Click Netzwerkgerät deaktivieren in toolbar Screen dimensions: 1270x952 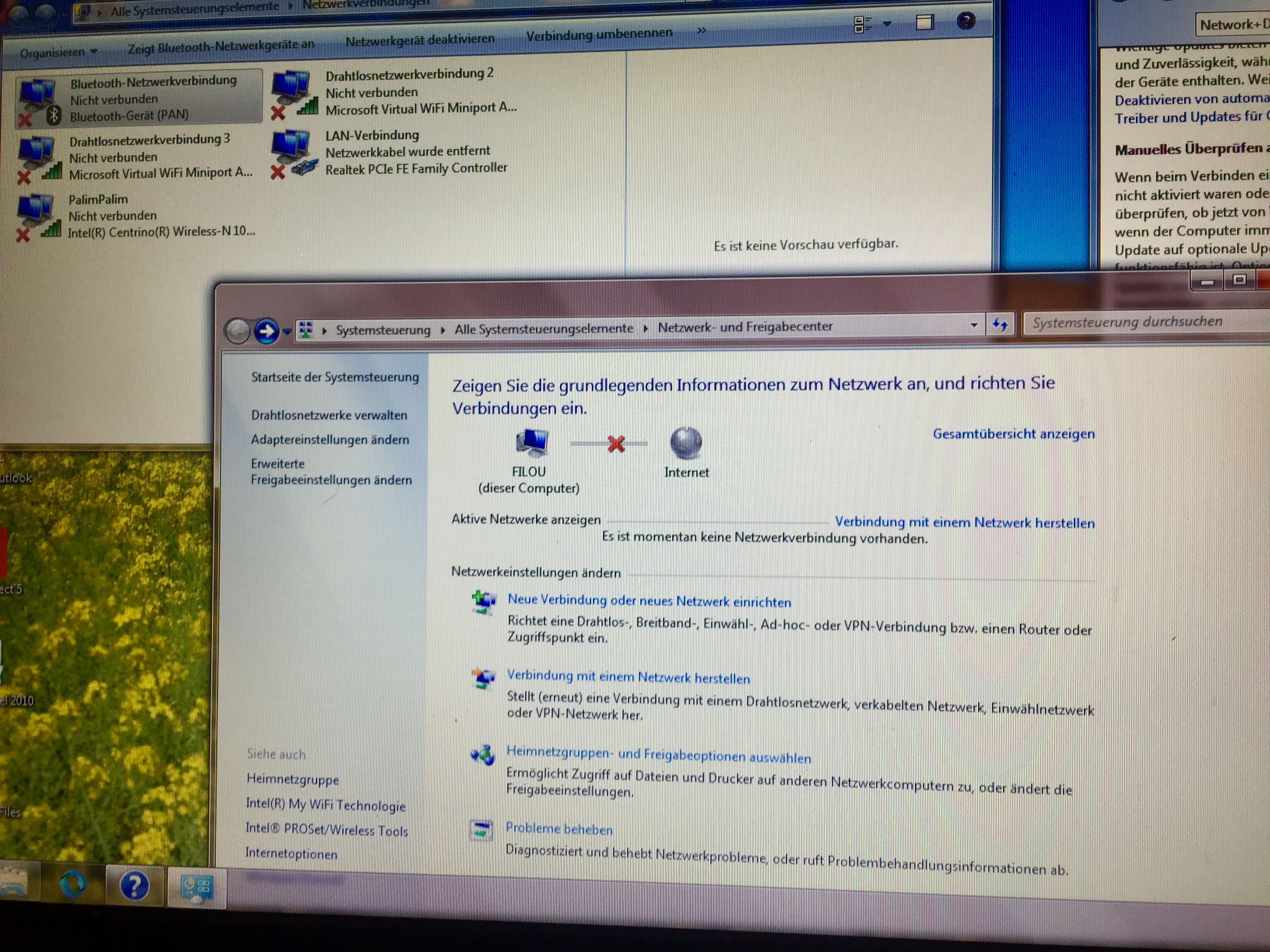click(x=420, y=40)
